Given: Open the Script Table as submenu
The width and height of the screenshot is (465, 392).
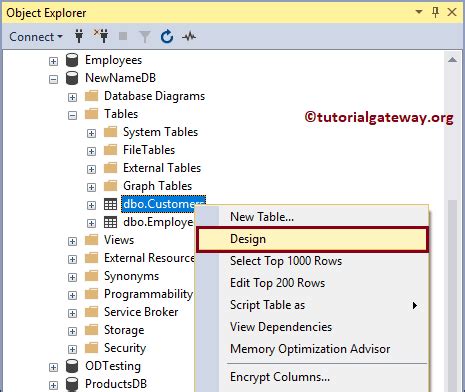Looking at the screenshot, I should coord(312,305).
